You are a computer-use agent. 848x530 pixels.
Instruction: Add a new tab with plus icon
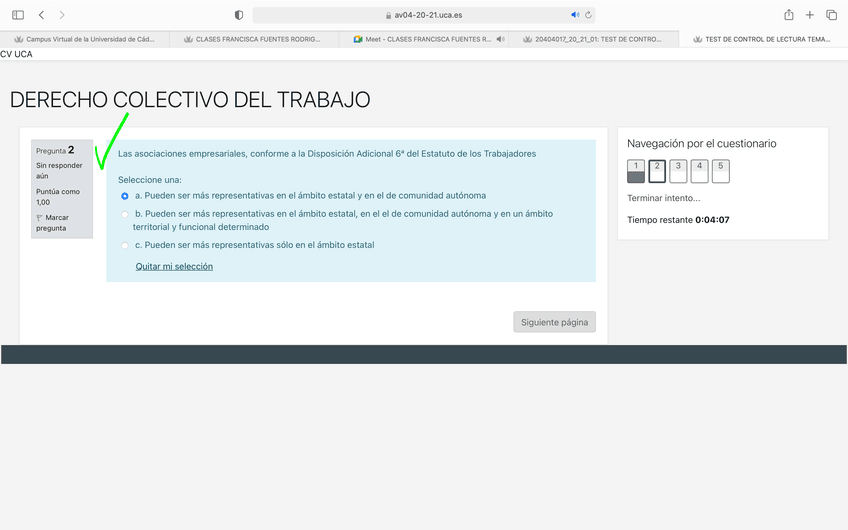click(810, 15)
